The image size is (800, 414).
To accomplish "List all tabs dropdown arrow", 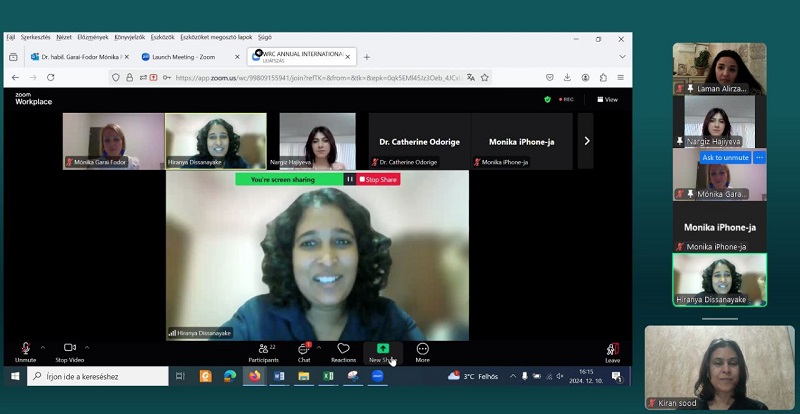I will [622, 57].
